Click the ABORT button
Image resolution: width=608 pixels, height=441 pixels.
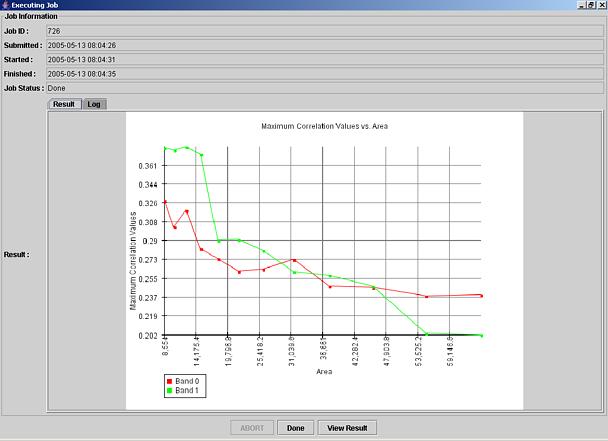[x=252, y=428]
